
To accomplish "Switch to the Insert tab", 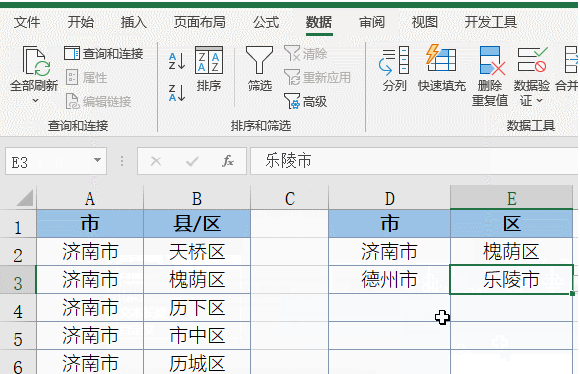I will [134, 22].
